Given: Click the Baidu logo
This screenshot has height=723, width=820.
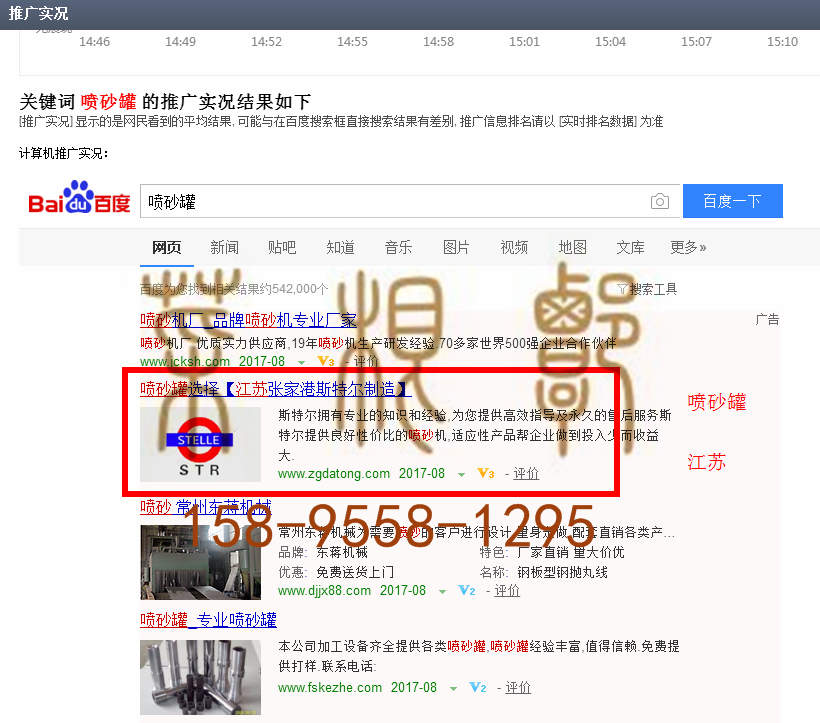Looking at the screenshot, I should tap(79, 198).
